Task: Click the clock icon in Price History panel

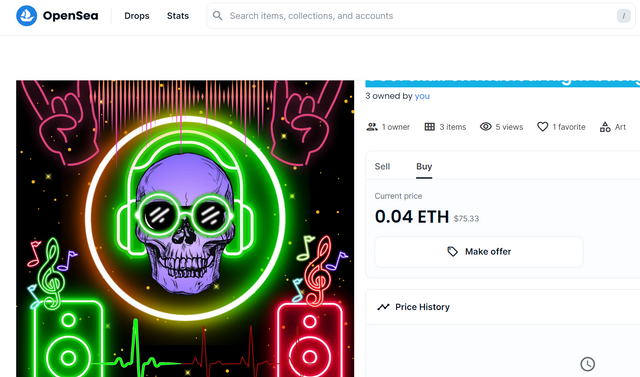Action: tap(587, 364)
